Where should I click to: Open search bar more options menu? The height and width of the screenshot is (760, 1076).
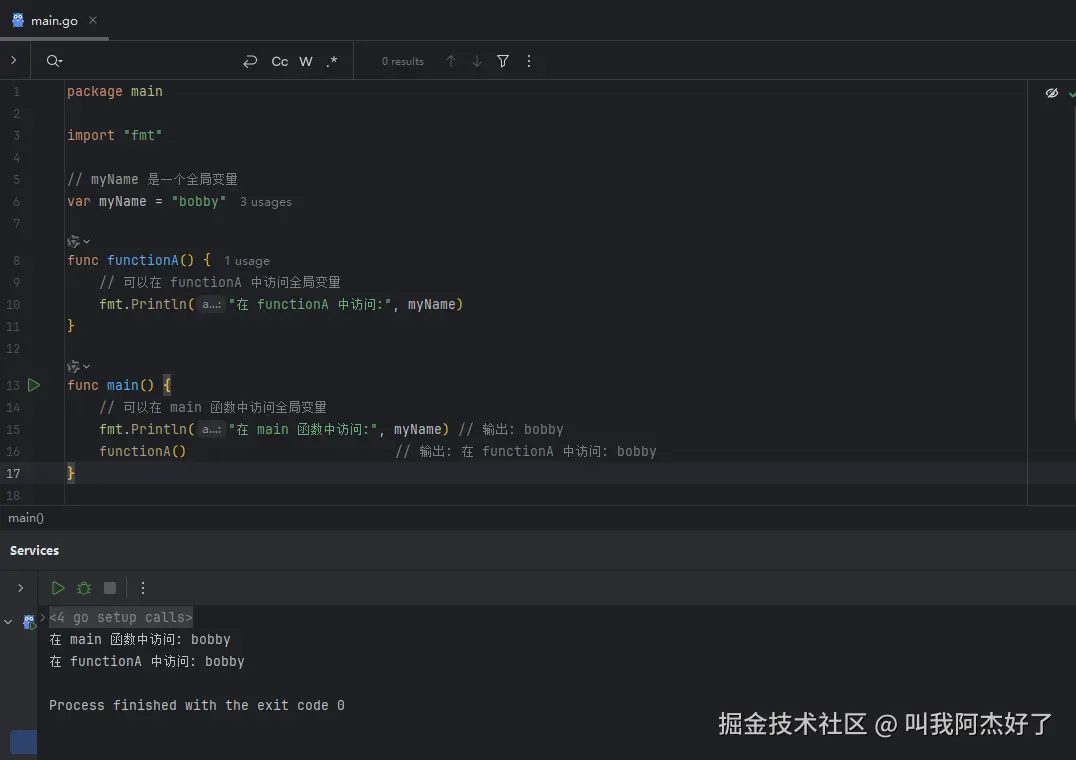tap(528, 61)
